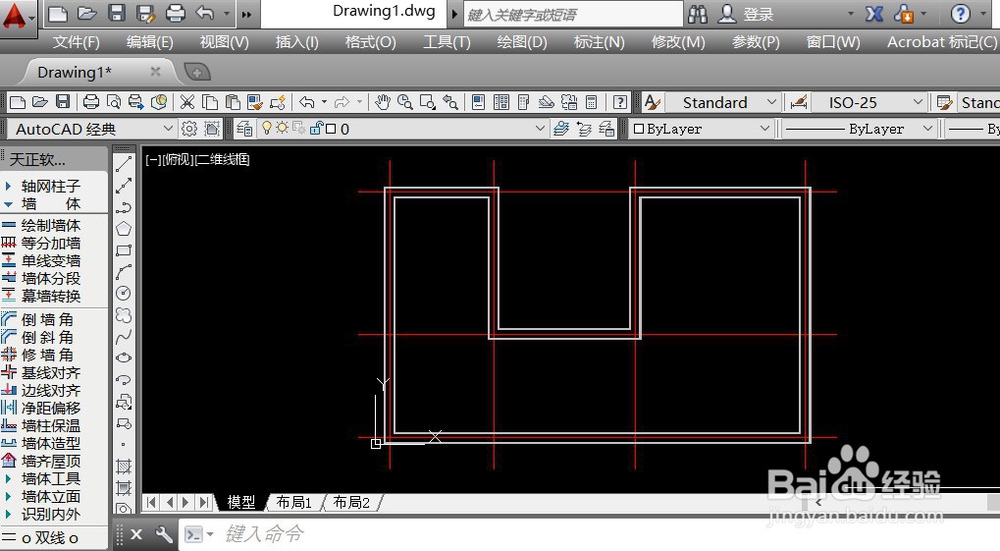
Task: Select the Ellipse draw tool
Action: [x=124, y=358]
